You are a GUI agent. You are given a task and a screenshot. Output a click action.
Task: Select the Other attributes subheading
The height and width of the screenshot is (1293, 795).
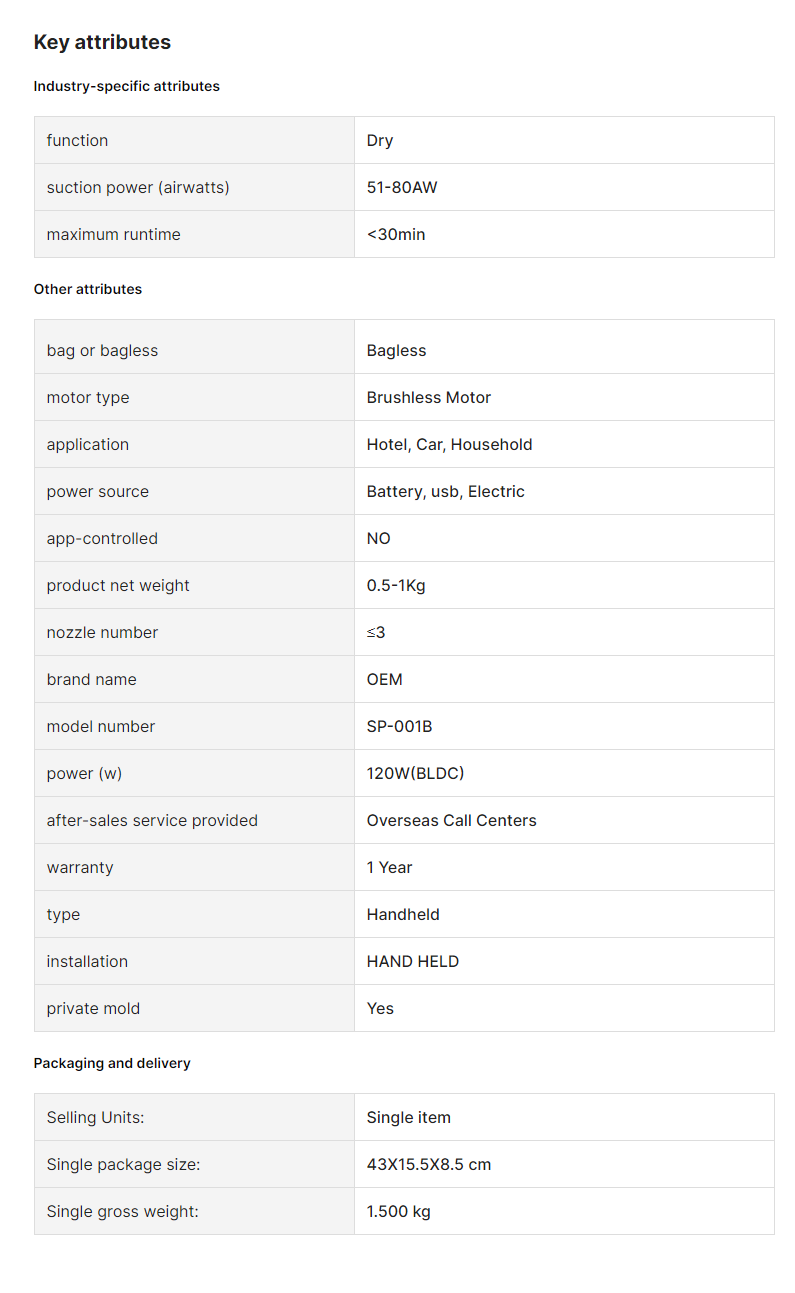[88, 289]
